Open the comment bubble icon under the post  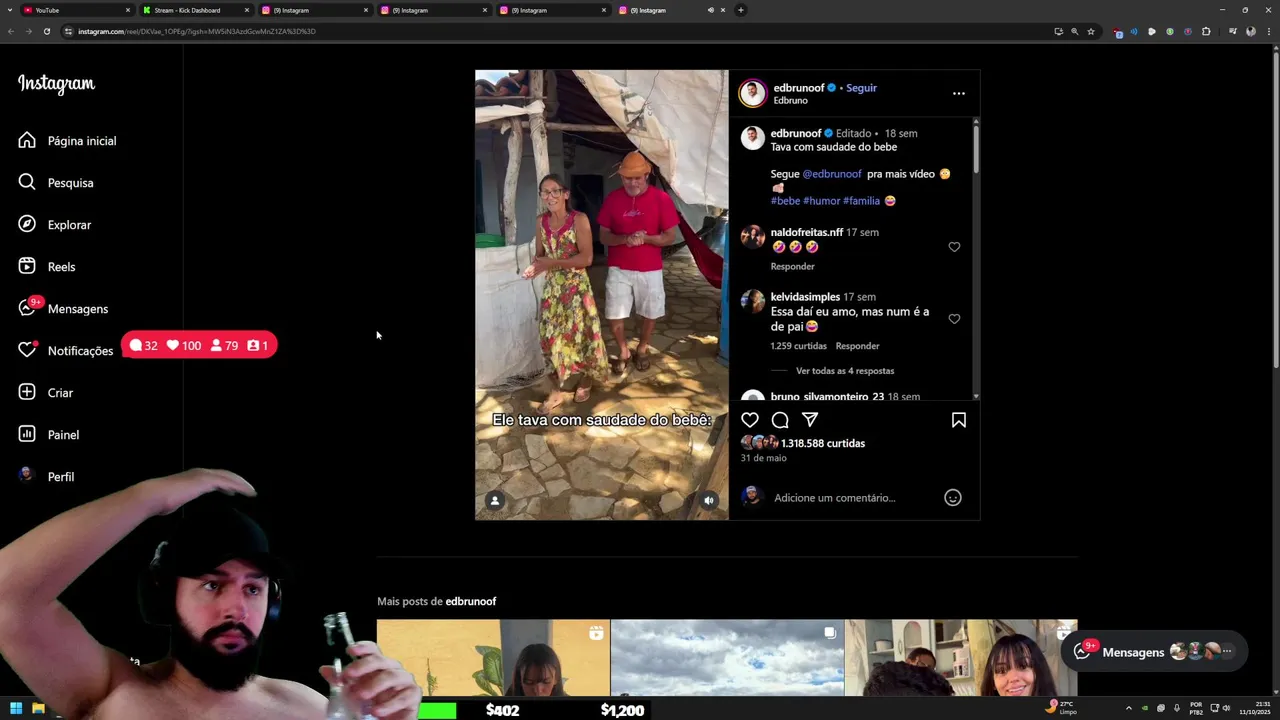780,420
